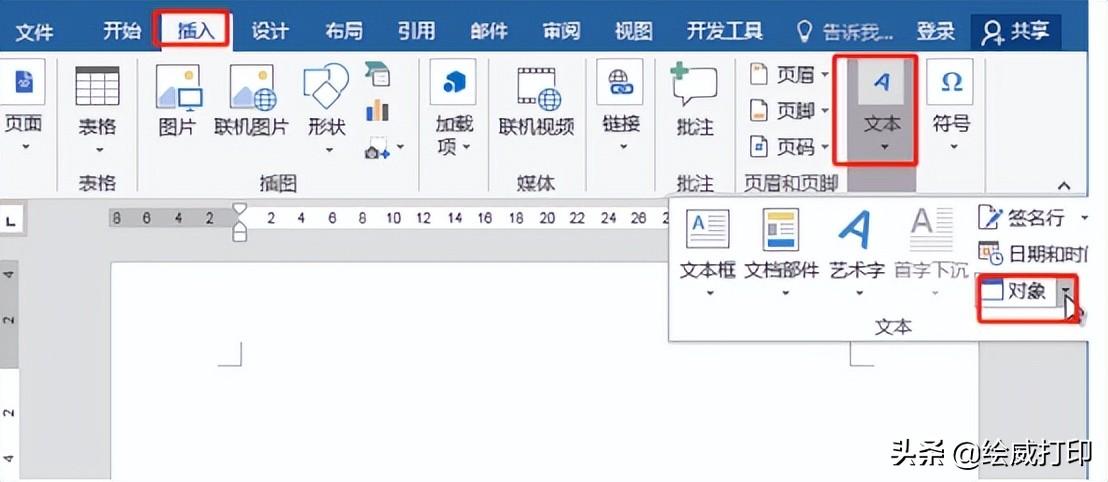Insert a picture with 图片
Viewport: 1108px width, 482px height.
(x=177, y=100)
